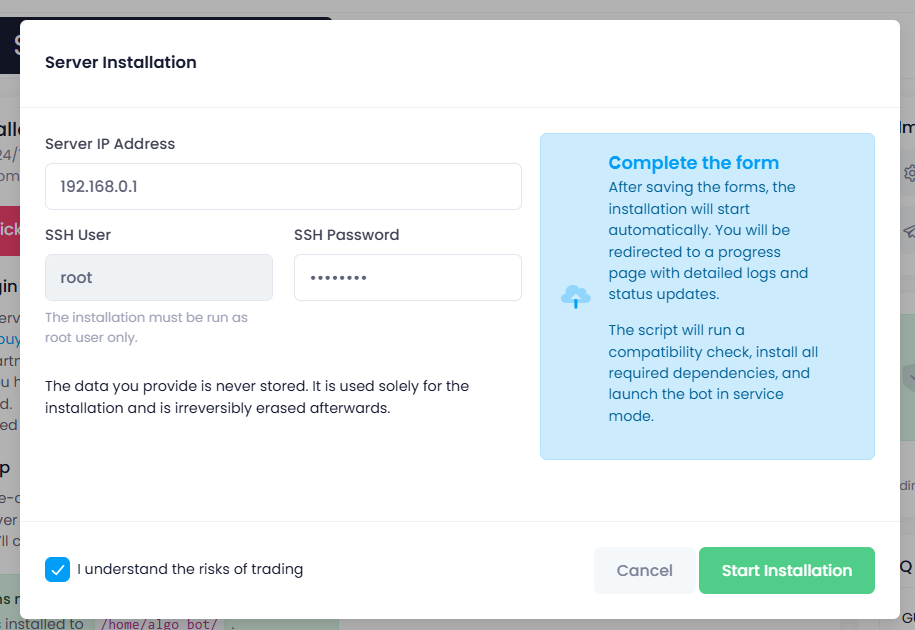Click the root user only hint text
Screen dimensions: 915x630
coord(146,327)
